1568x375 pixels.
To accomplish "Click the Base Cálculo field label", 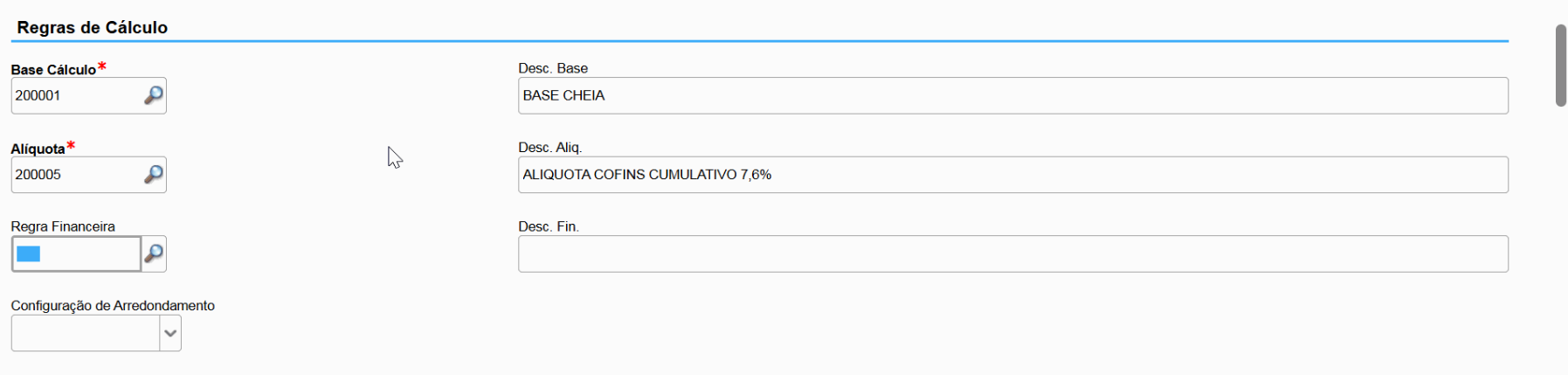I will [x=53, y=70].
